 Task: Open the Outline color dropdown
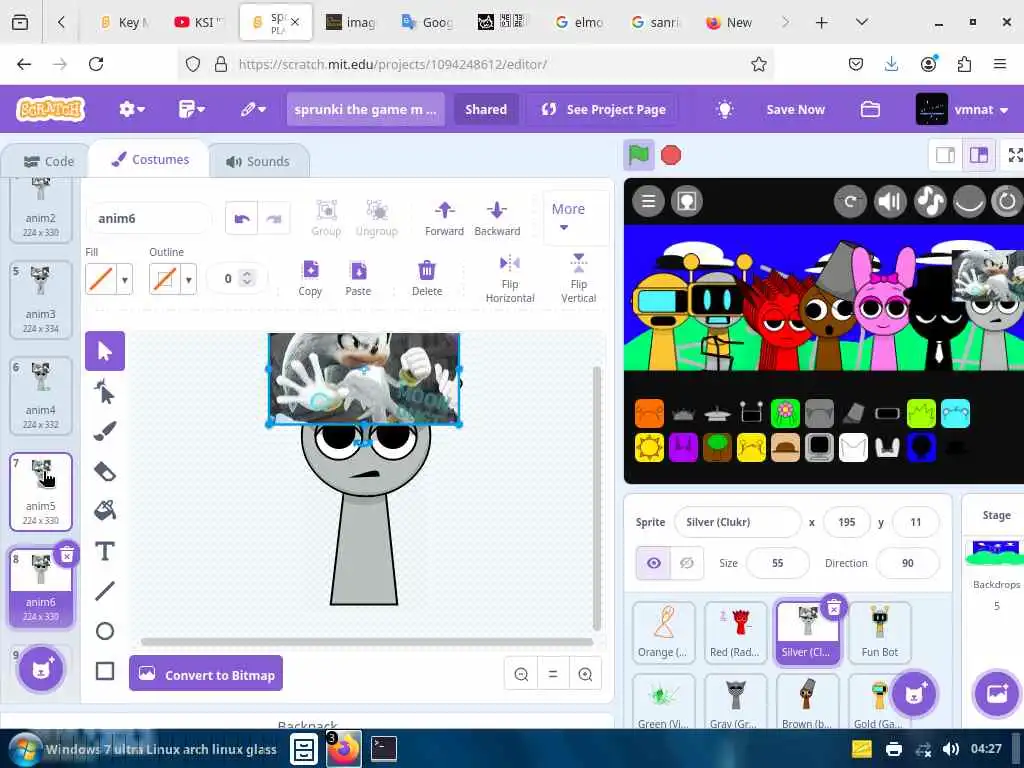point(188,280)
